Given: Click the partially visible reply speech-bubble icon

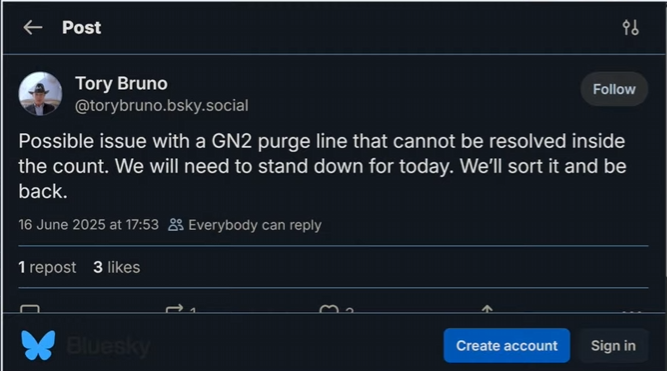Looking at the screenshot, I should pos(30,308).
